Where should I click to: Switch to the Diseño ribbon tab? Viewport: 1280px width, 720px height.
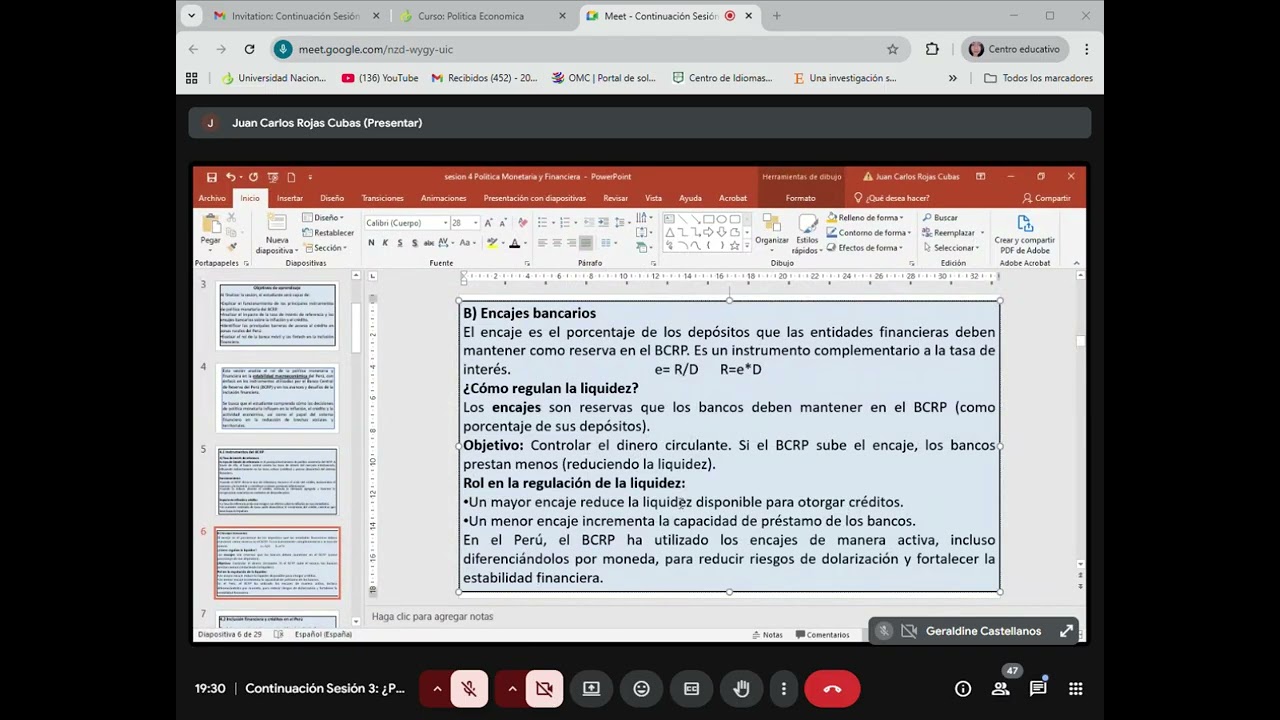point(332,198)
